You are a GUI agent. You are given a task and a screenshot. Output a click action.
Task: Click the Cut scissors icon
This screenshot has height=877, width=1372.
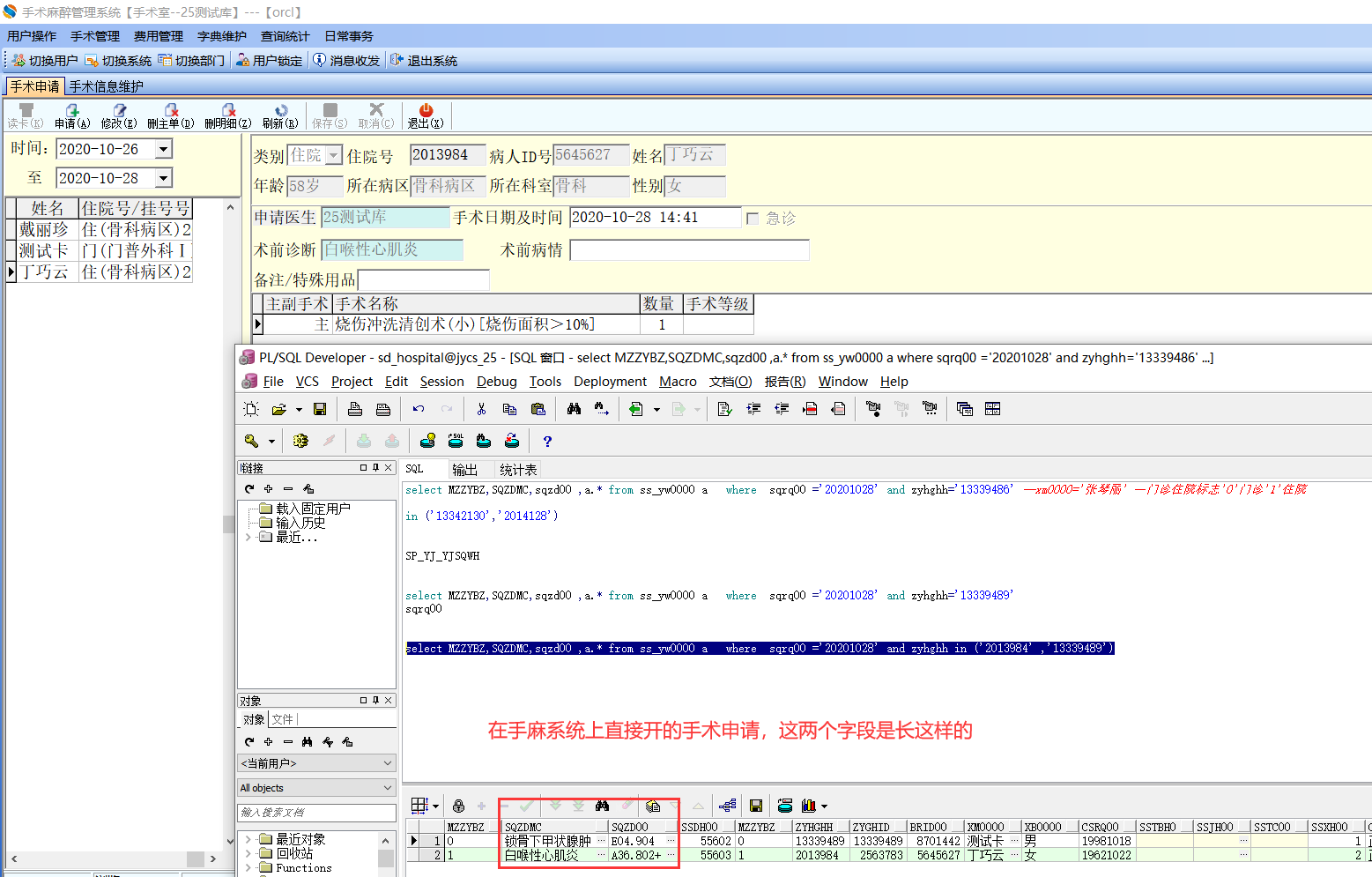coord(481,409)
